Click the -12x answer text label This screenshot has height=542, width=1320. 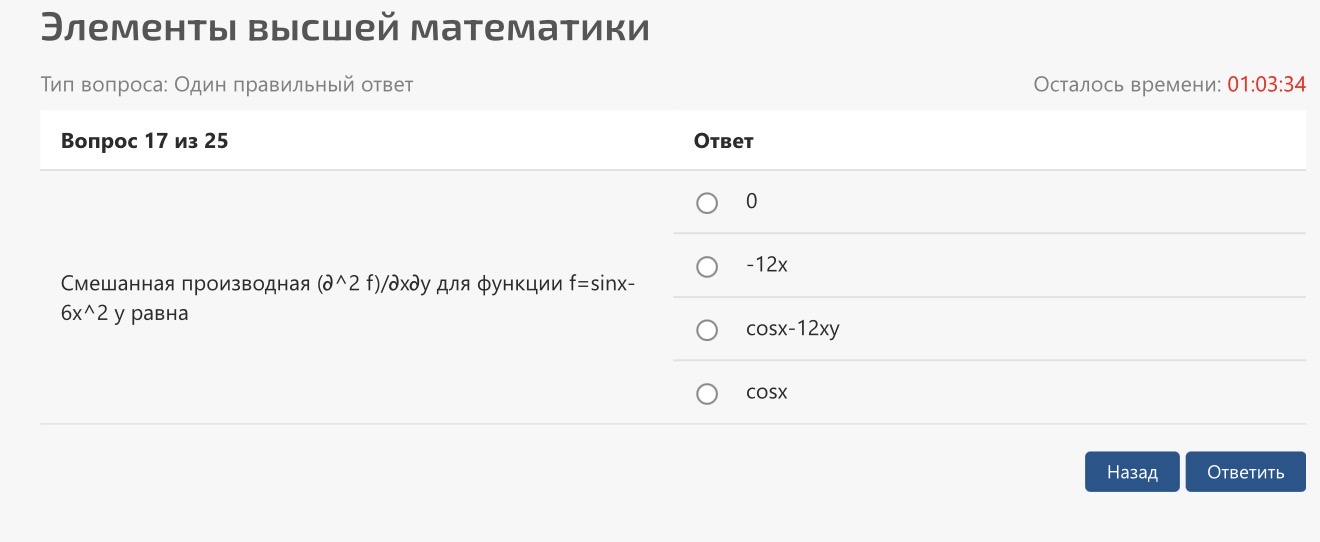click(767, 266)
